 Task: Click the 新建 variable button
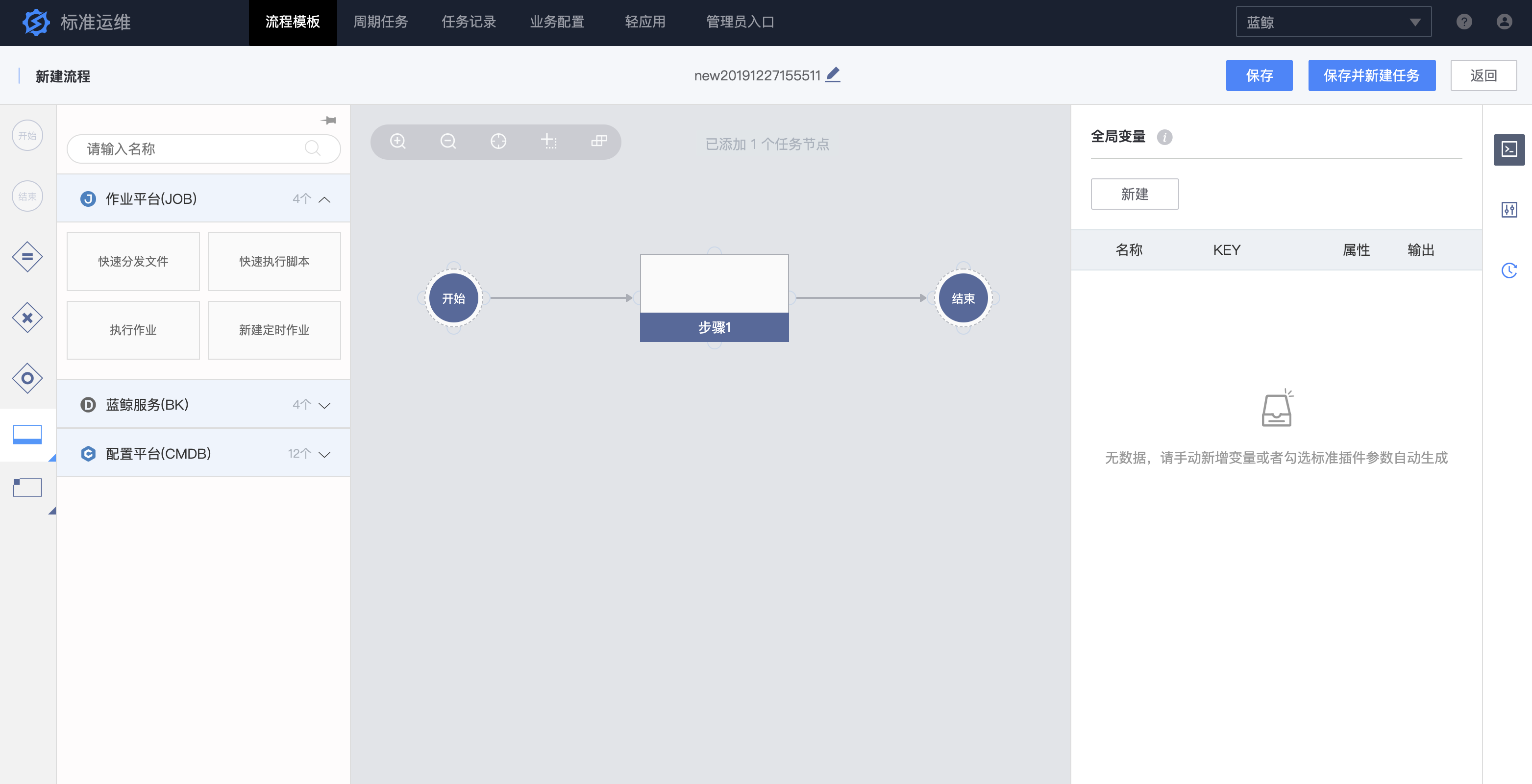tap(1134, 194)
